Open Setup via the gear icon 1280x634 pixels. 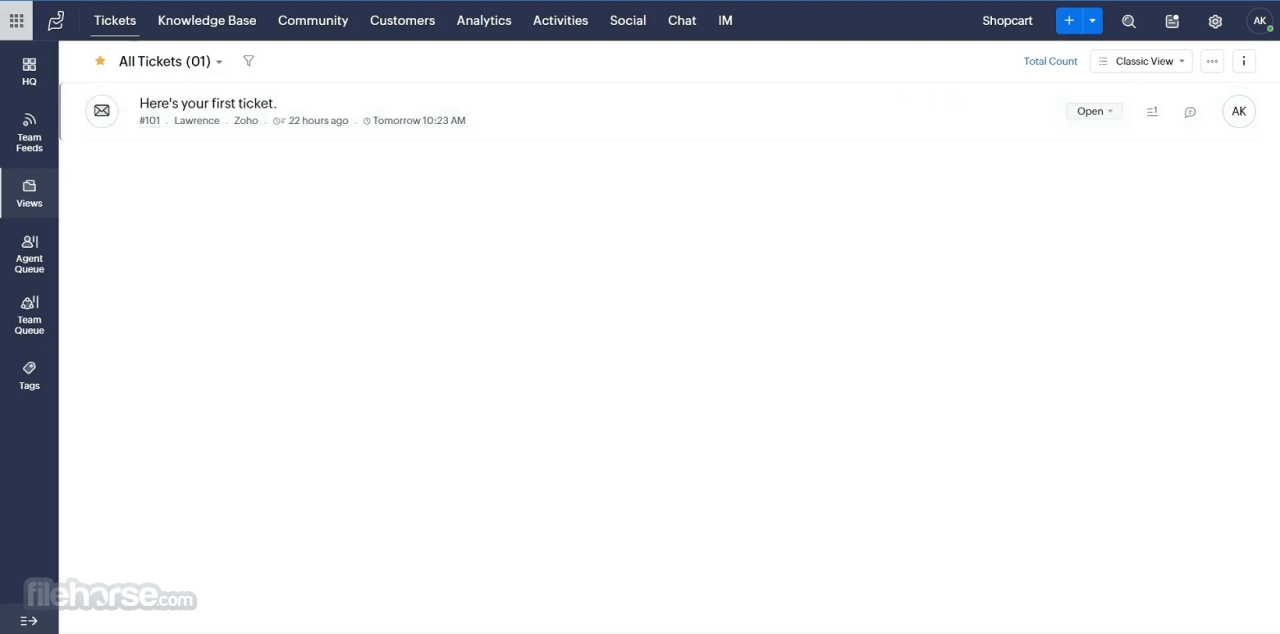click(1215, 20)
